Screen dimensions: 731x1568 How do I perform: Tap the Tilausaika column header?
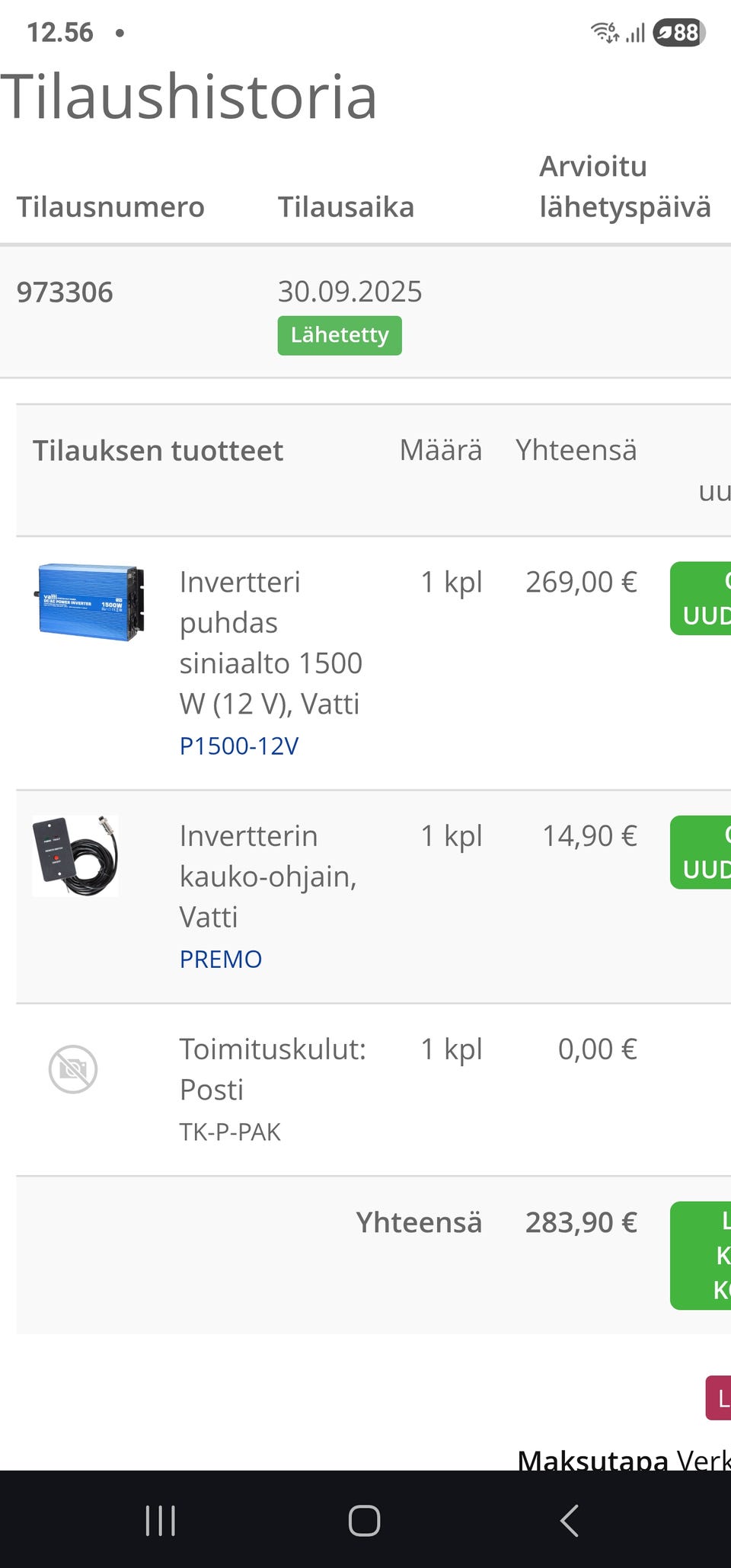pos(346,207)
